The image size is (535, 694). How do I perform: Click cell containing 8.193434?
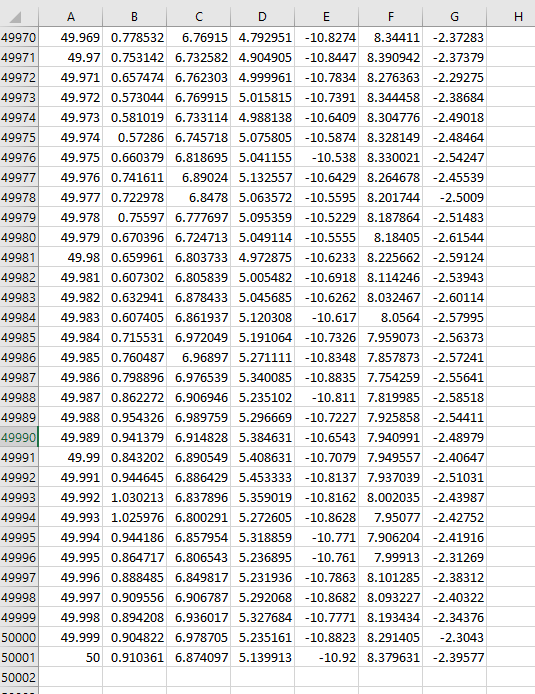391,618
